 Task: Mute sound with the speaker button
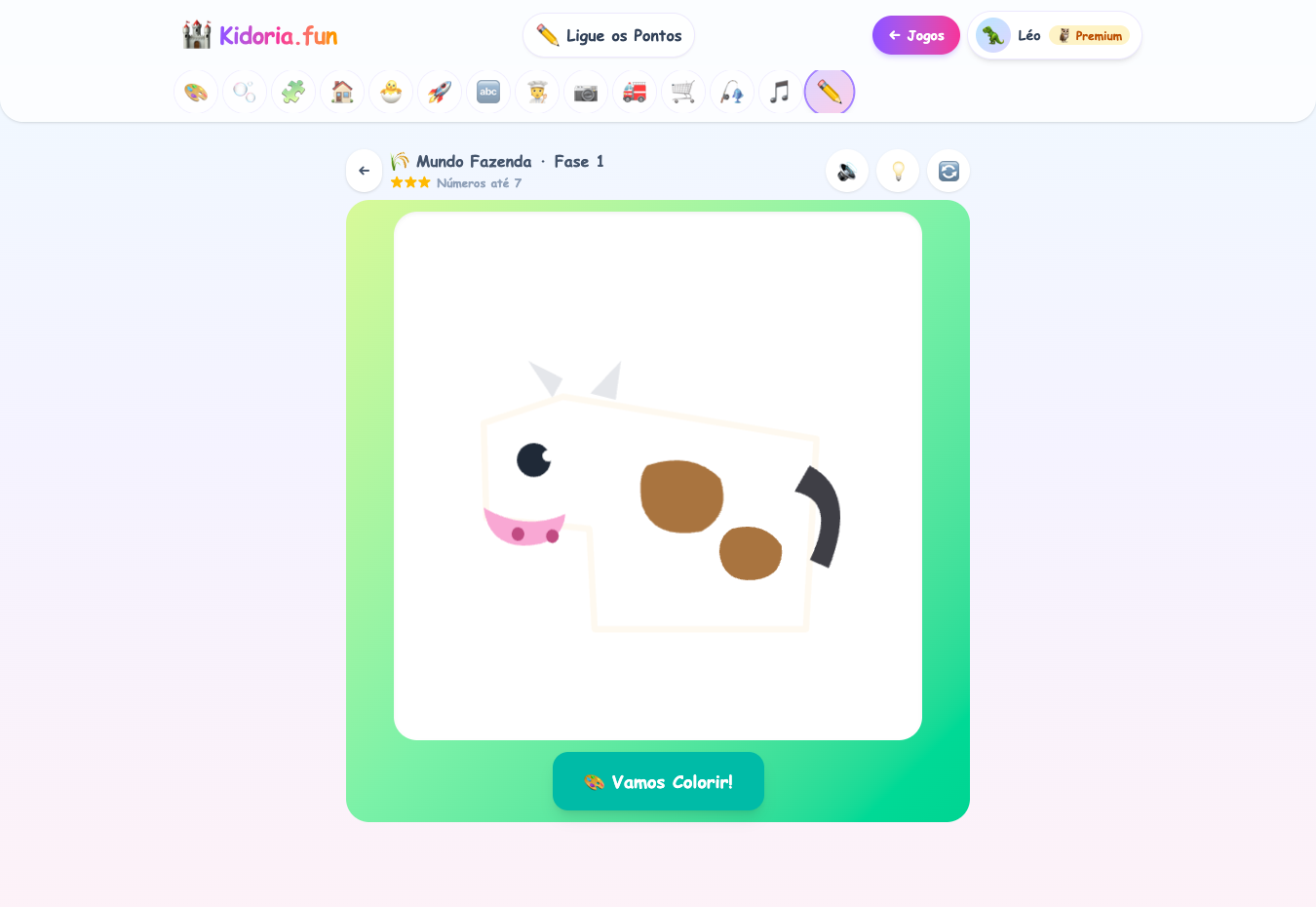coord(847,171)
